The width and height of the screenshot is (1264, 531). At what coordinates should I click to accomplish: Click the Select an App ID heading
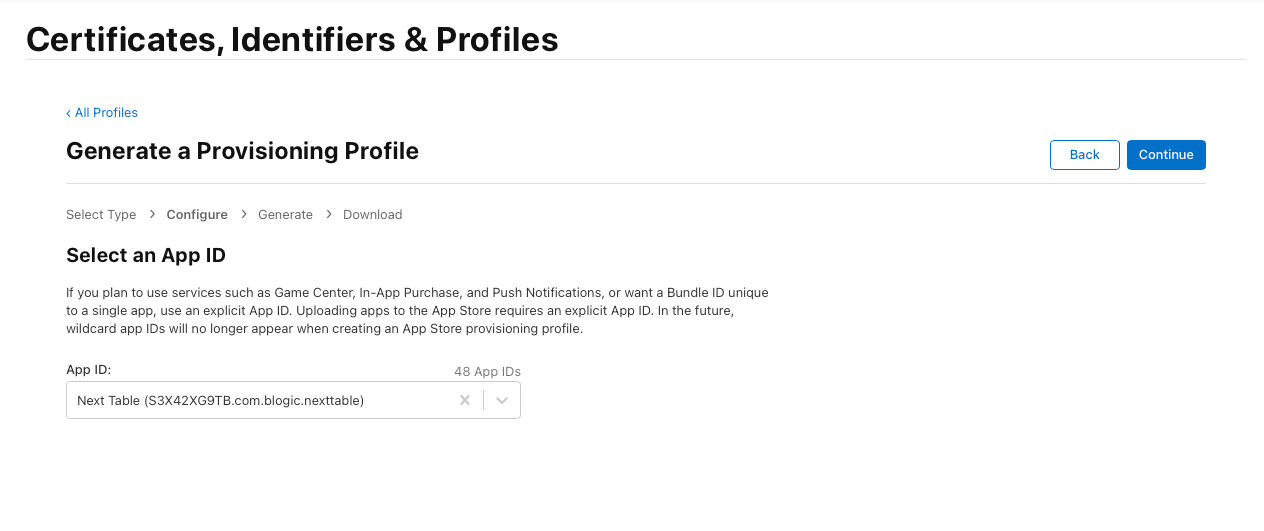tap(146, 255)
